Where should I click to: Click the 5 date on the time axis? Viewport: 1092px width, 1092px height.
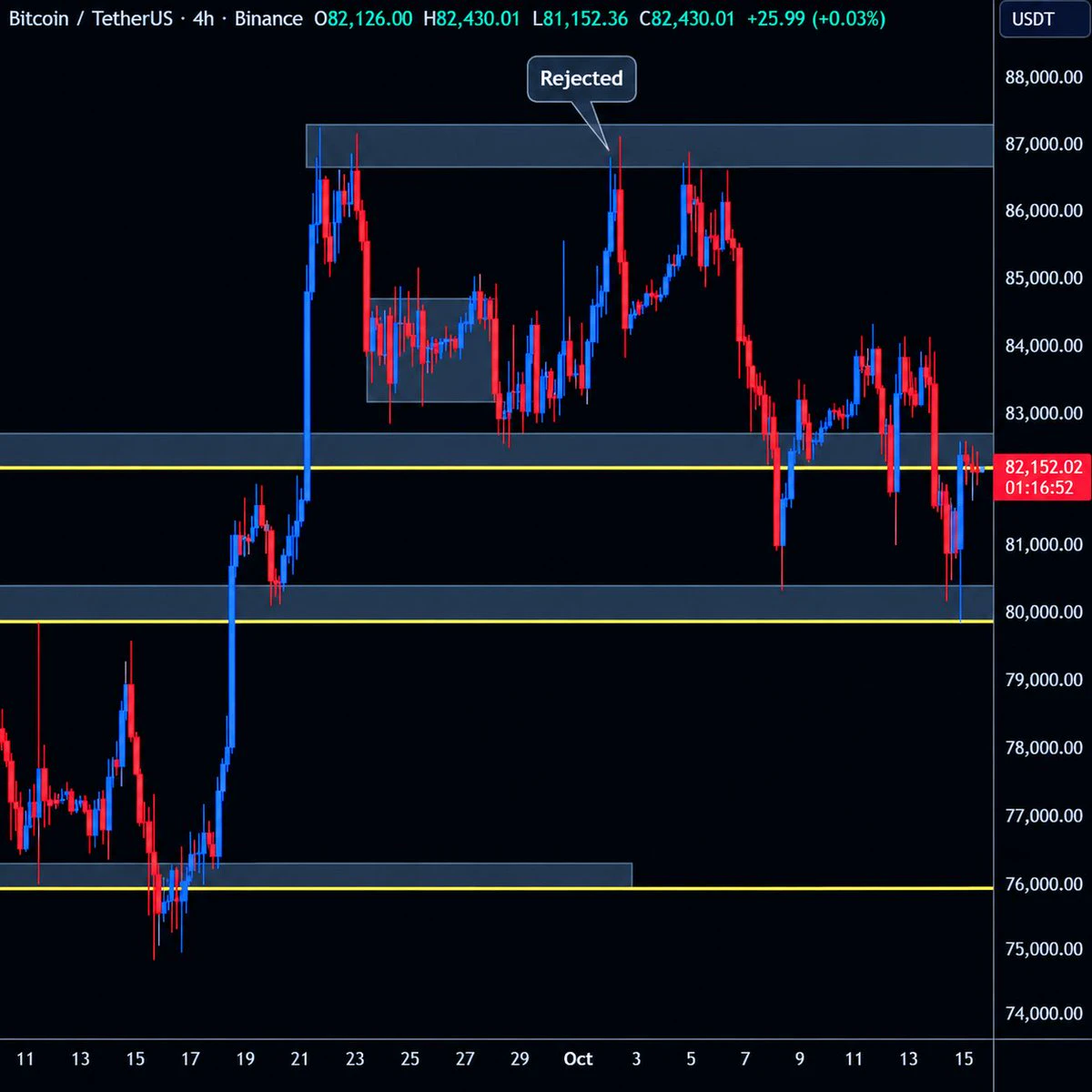coord(691,1058)
